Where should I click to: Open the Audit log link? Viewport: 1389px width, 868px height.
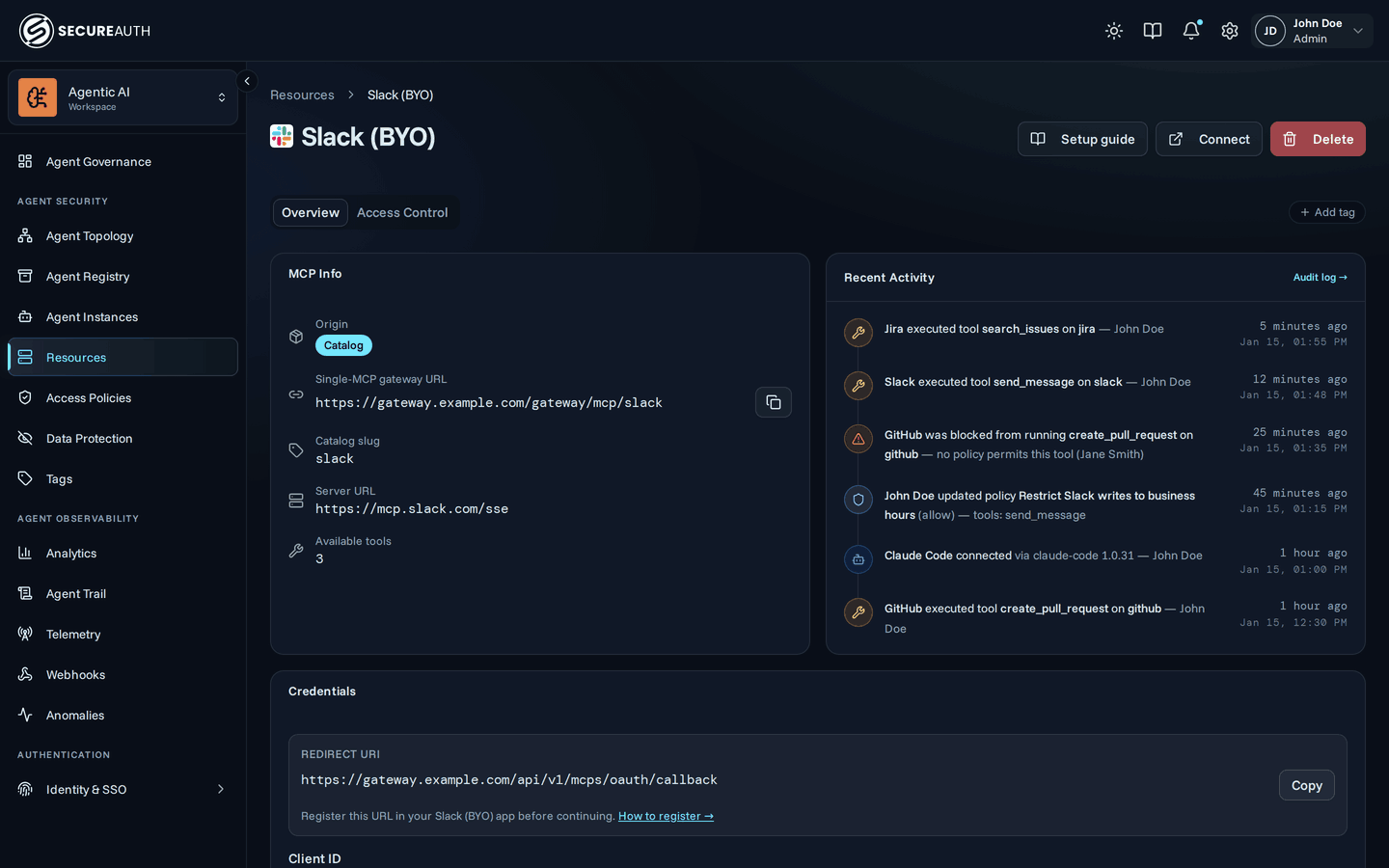point(1320,278)
